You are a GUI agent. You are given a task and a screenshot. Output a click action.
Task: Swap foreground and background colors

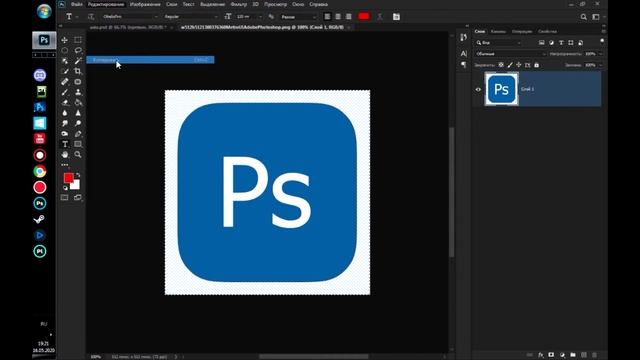click(x=78, y=175)
